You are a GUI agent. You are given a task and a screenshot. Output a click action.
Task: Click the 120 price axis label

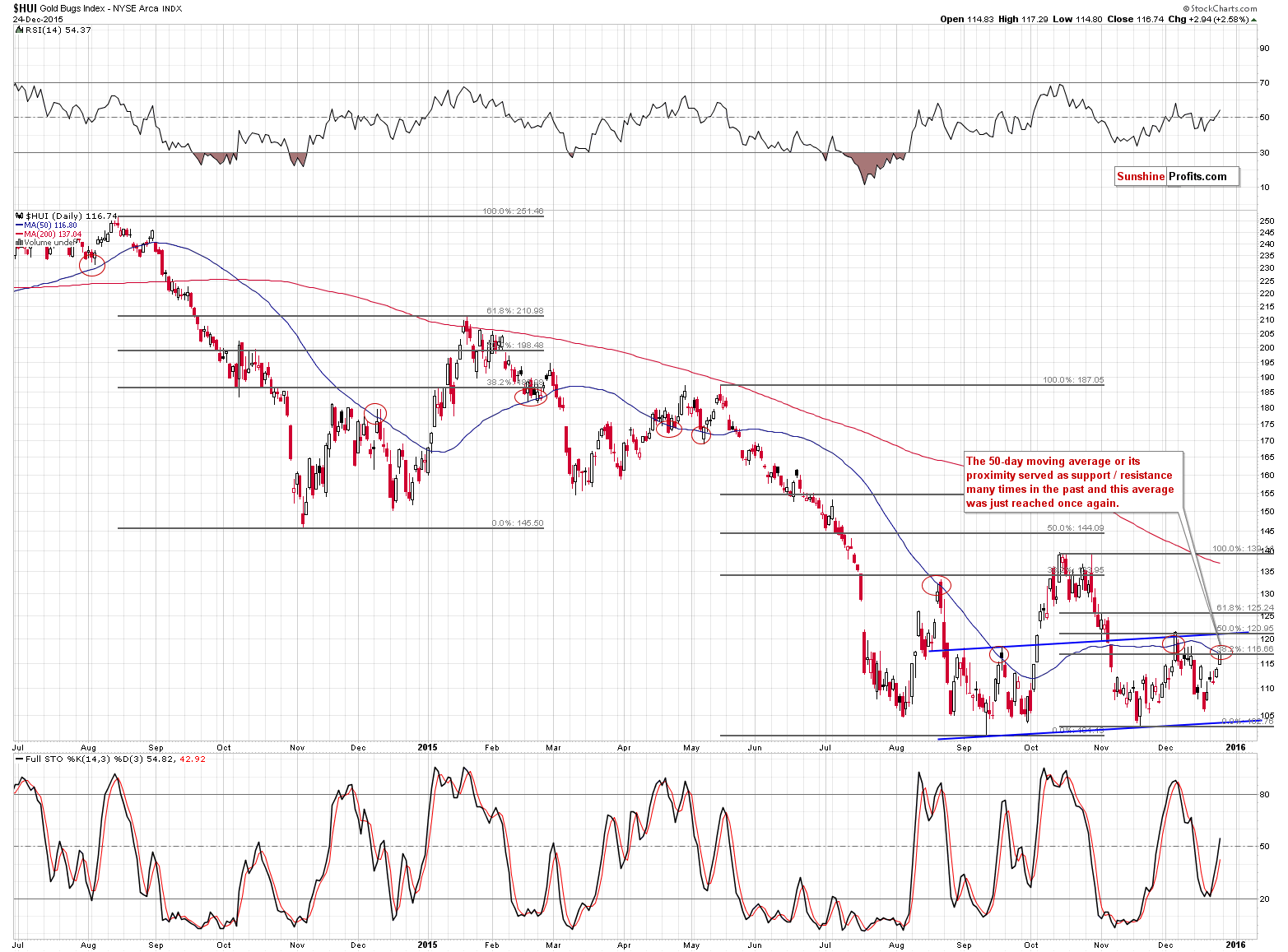(x=1267, y=639)
